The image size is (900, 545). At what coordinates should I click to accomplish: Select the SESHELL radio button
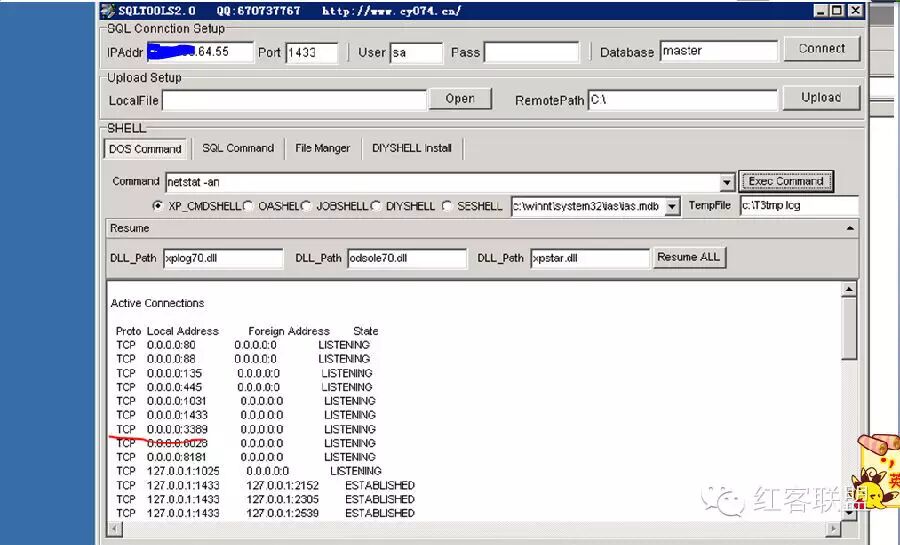447,205
